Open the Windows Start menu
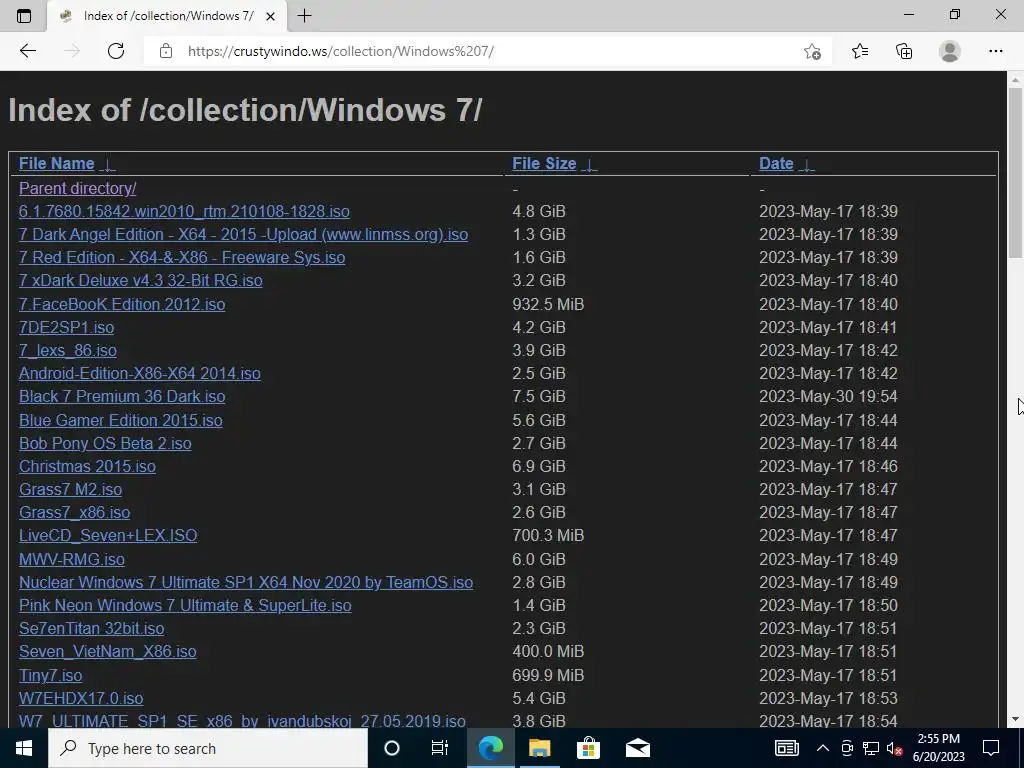This screenshot has height=768, width=1024. coord(24,748)
